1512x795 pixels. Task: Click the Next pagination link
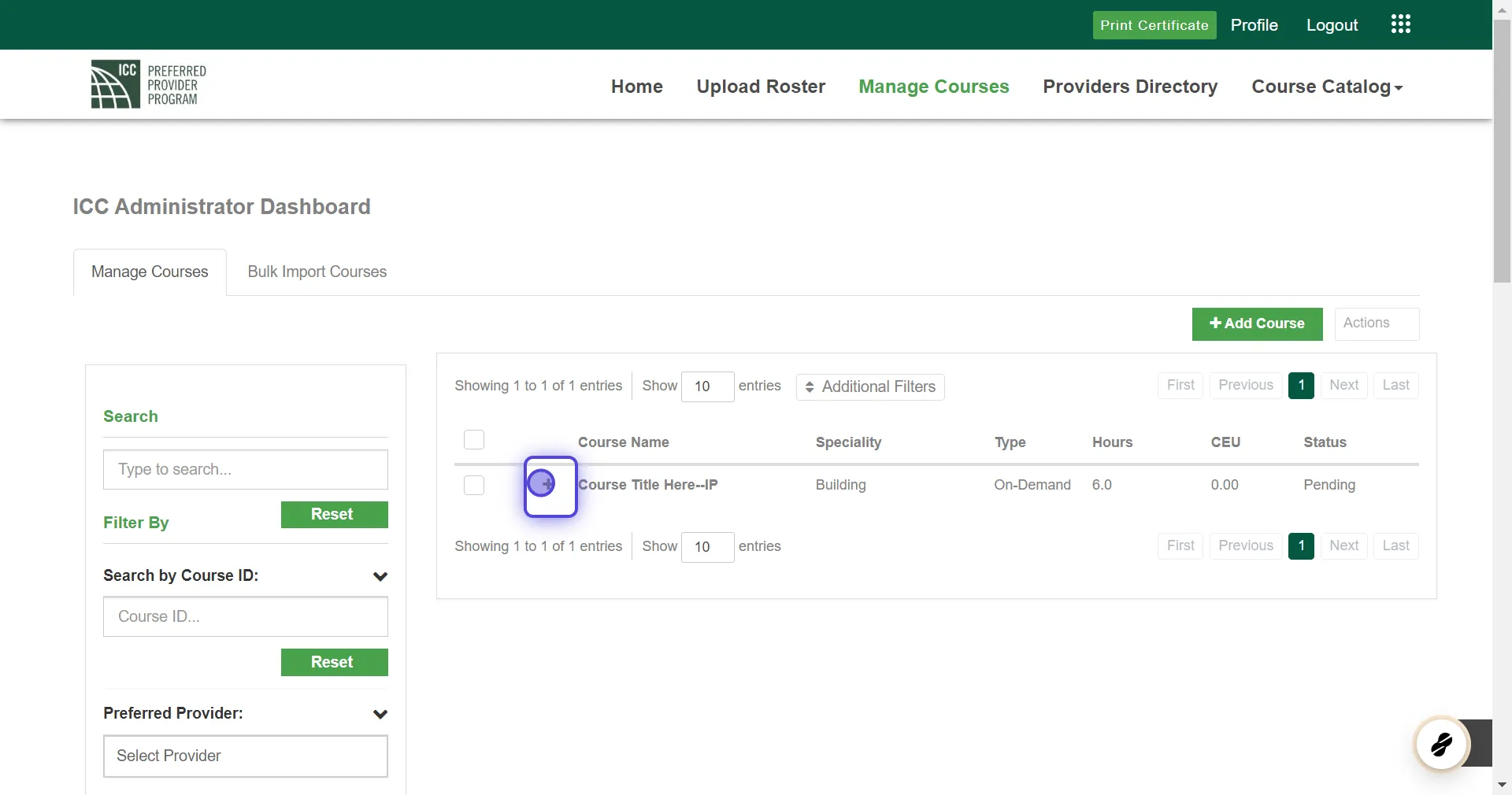[1344, 385]
